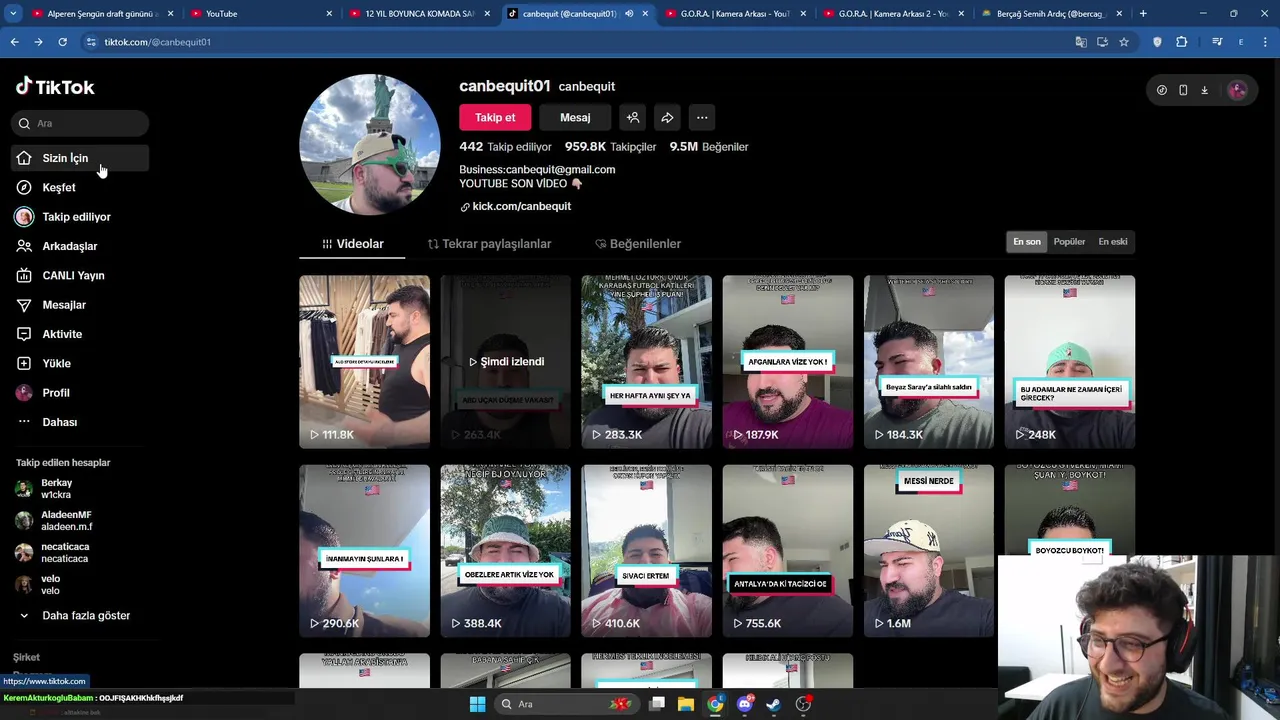
Task: Click the TikTok coins icon top right
Action: 1161,90
